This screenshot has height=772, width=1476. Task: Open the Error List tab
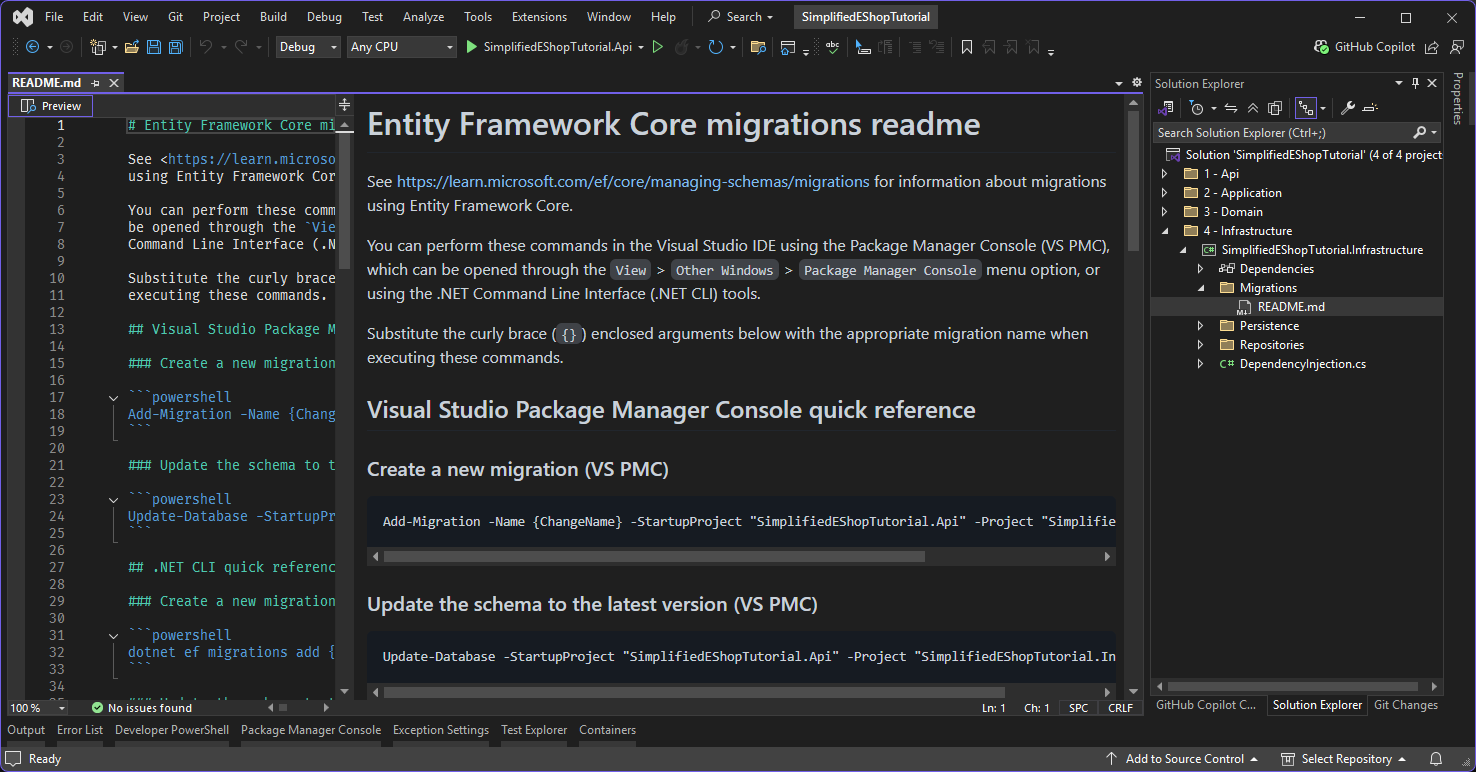(x=80, y=730)
